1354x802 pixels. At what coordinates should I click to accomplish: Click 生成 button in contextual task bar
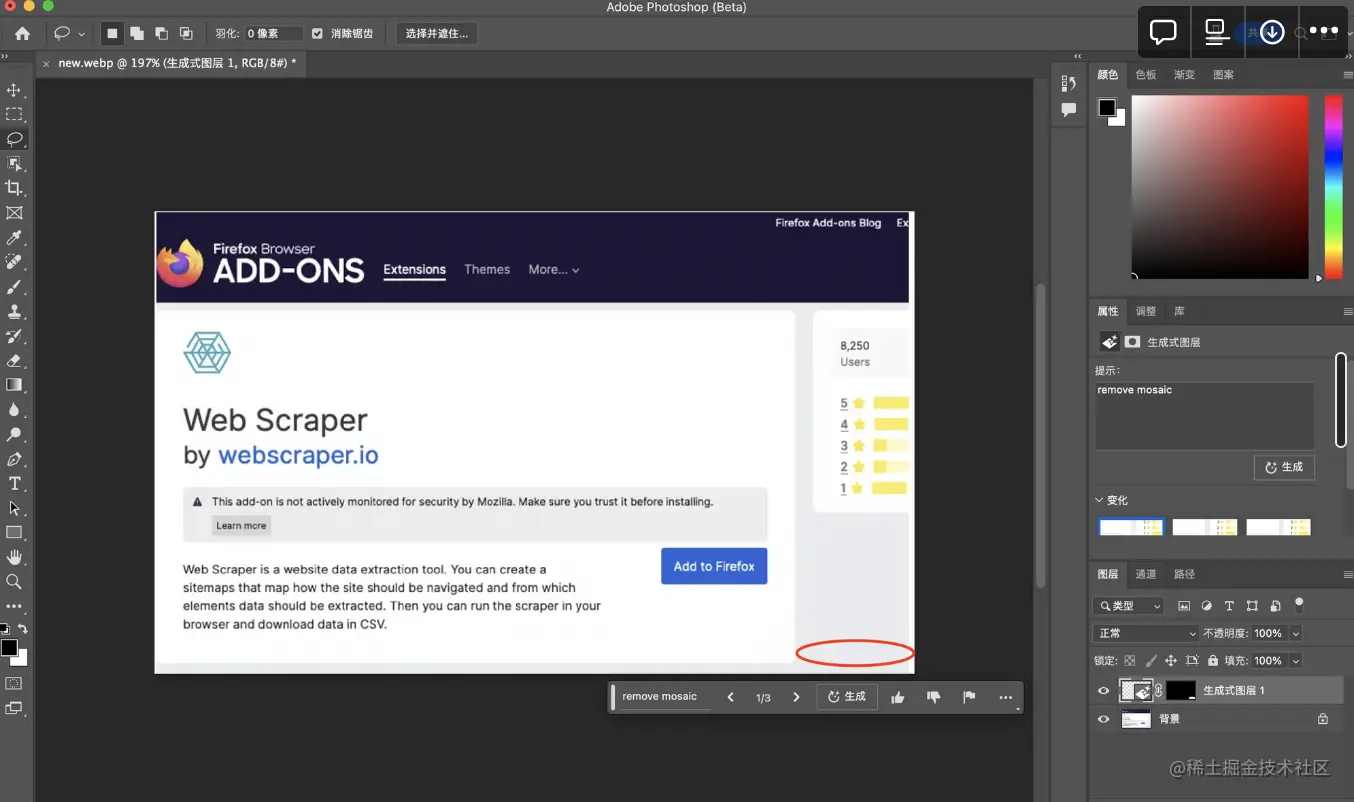point(847,697)
